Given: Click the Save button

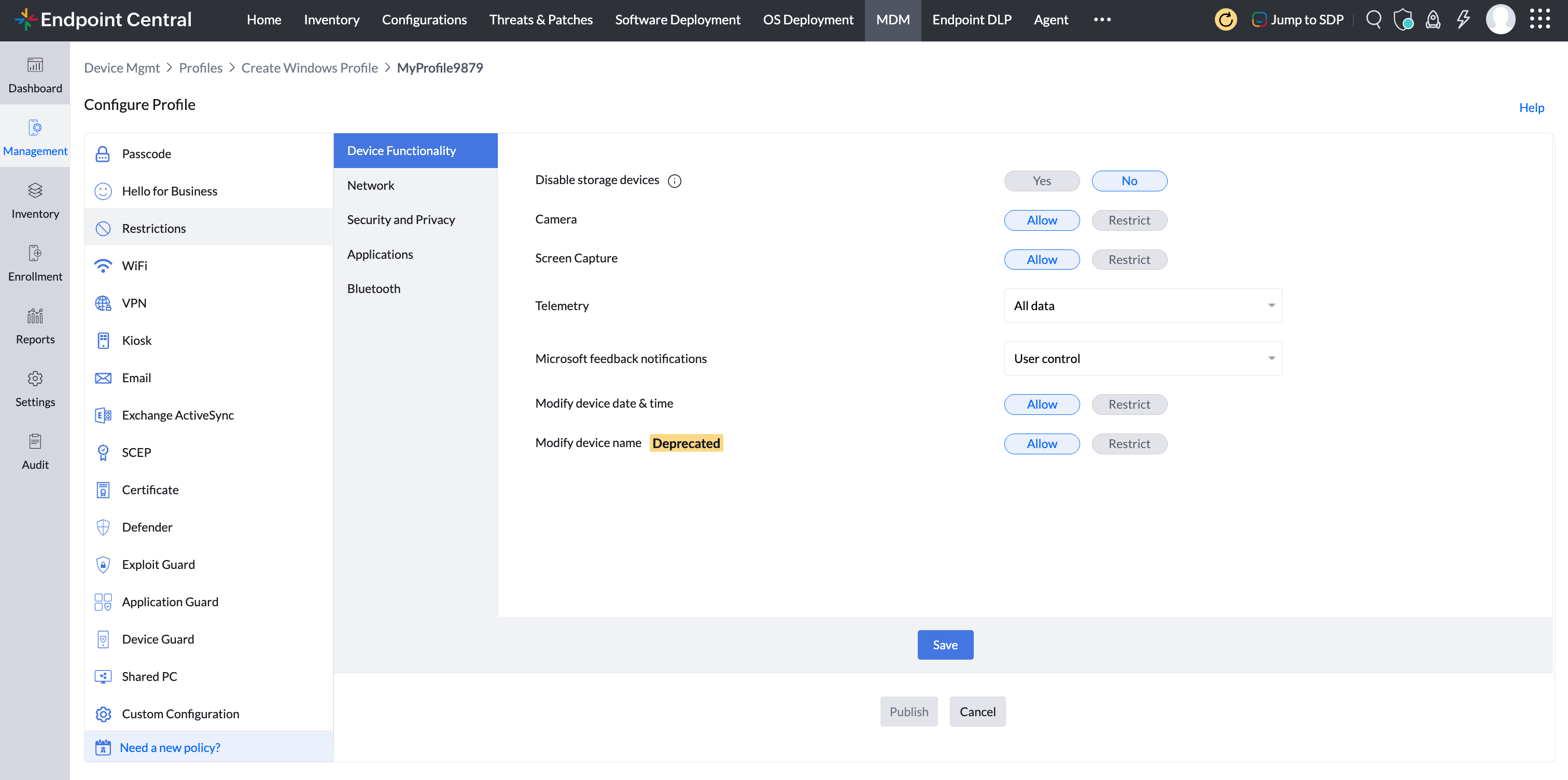Looking at the screenshot, I should (x=945, y=645).
